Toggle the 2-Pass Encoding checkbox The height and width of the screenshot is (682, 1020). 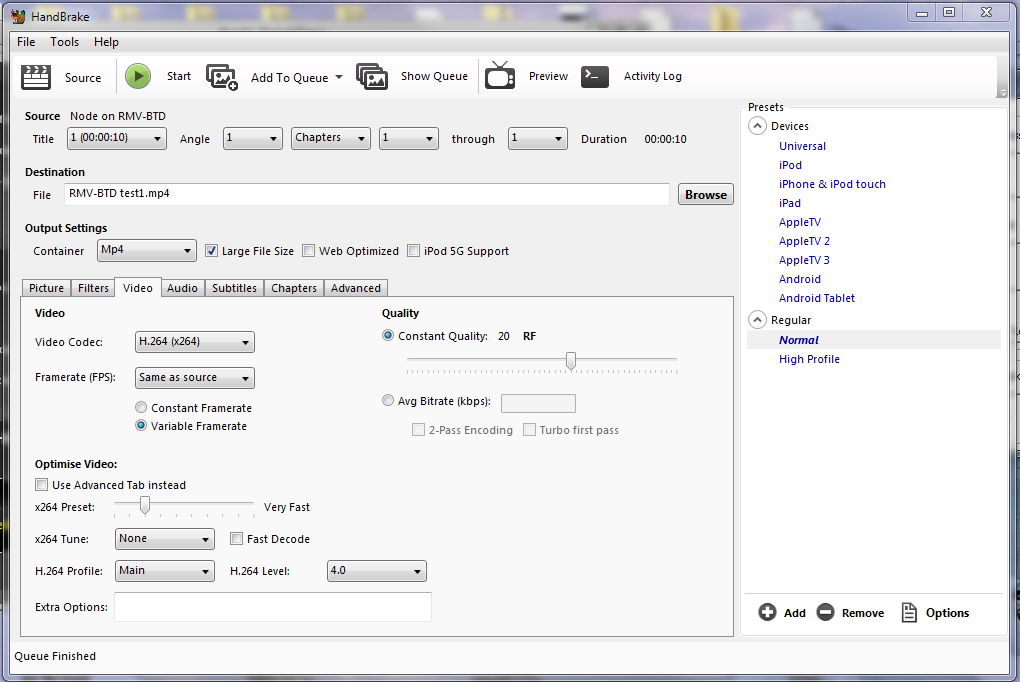click(x=418, y=430)
